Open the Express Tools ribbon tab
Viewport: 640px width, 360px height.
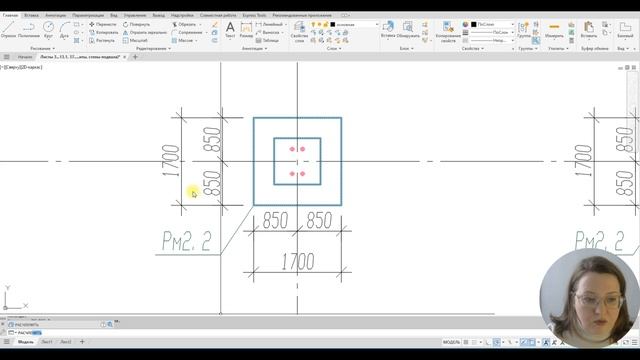click(254, 15)
